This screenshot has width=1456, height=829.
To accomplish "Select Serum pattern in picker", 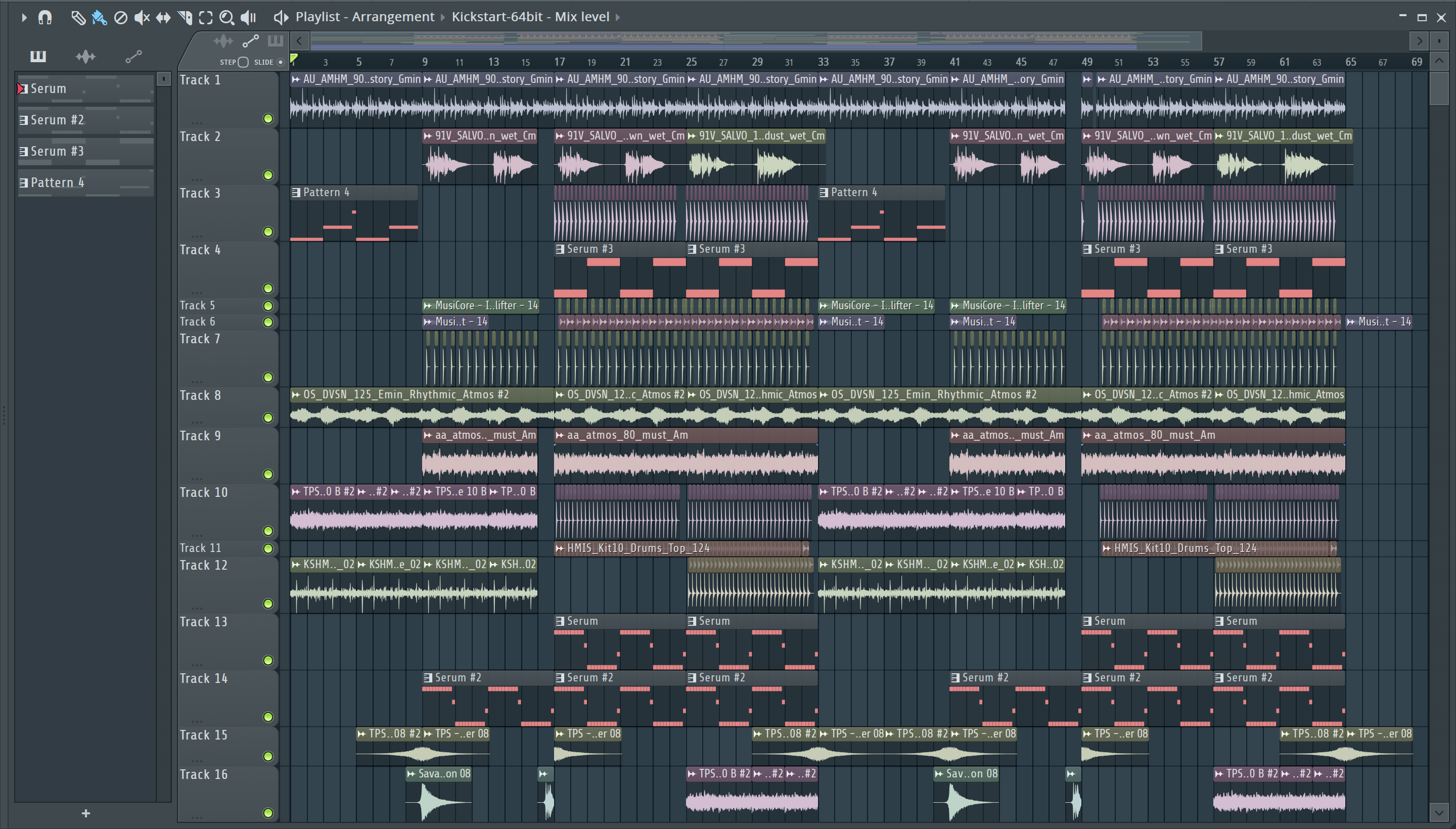I will coord(85,89).
